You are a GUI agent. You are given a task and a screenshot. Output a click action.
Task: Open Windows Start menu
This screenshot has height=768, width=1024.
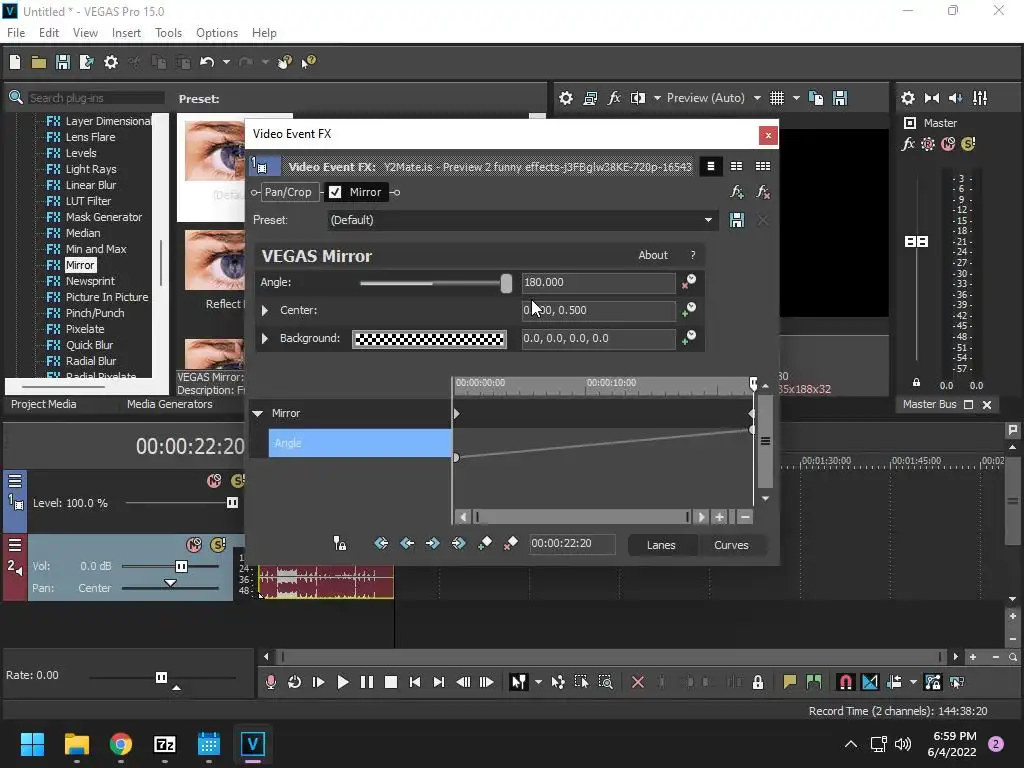coord(32,744)
